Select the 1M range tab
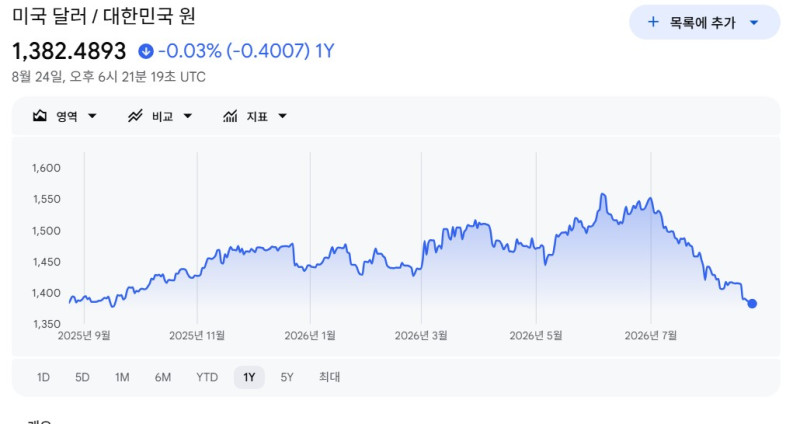Viewport: 800px width, 424px height. [x=122, y=377]
